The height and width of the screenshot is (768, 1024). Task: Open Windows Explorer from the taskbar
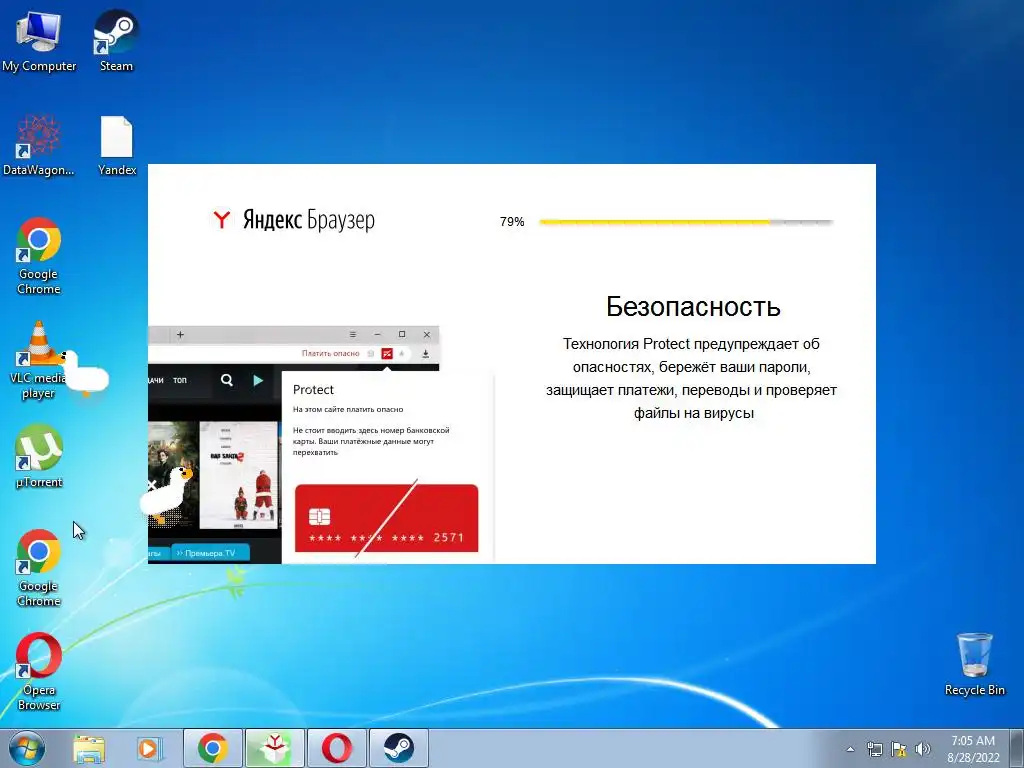coord(89,748)
